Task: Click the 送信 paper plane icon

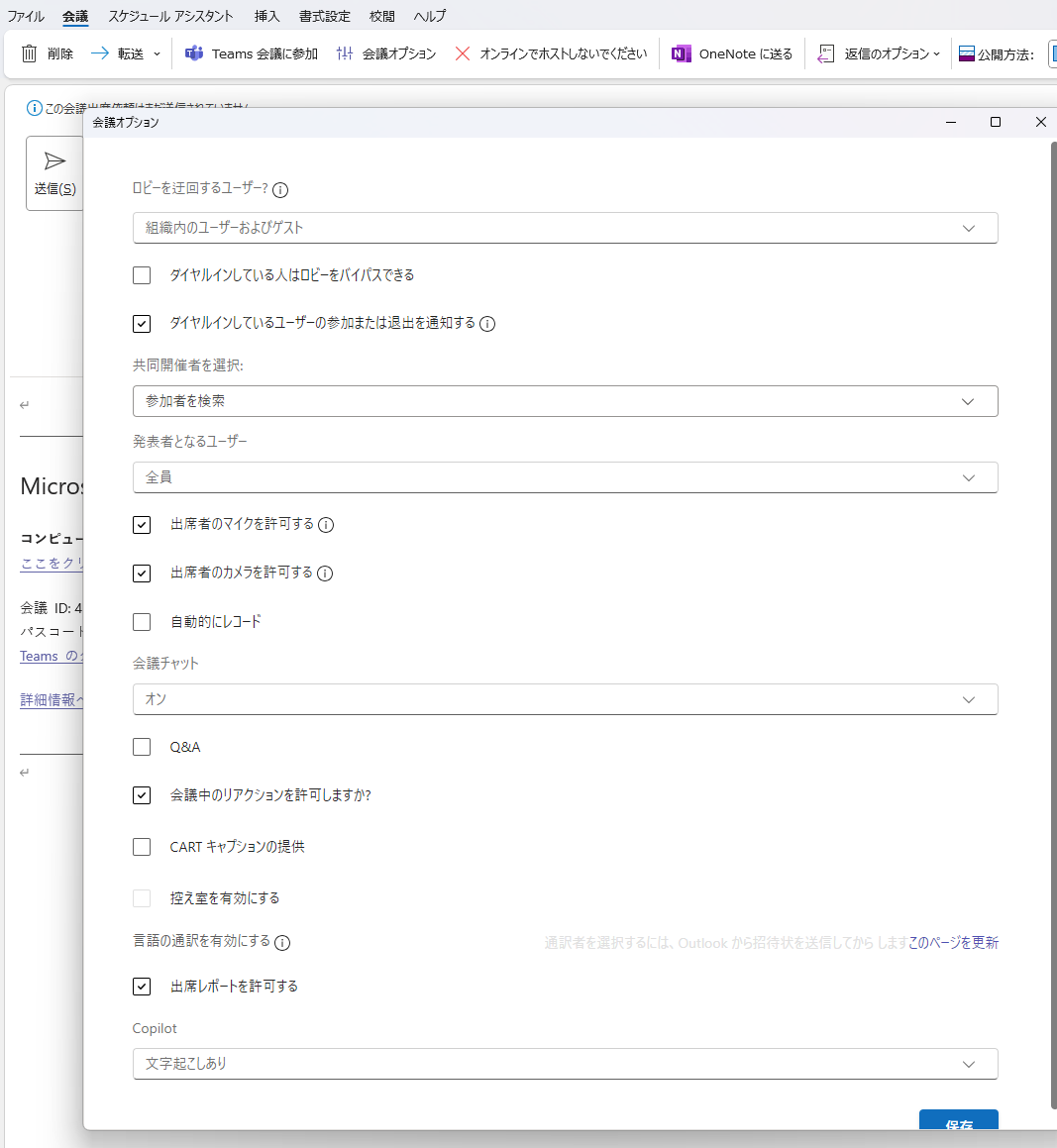Action: (x=55, y=161)
